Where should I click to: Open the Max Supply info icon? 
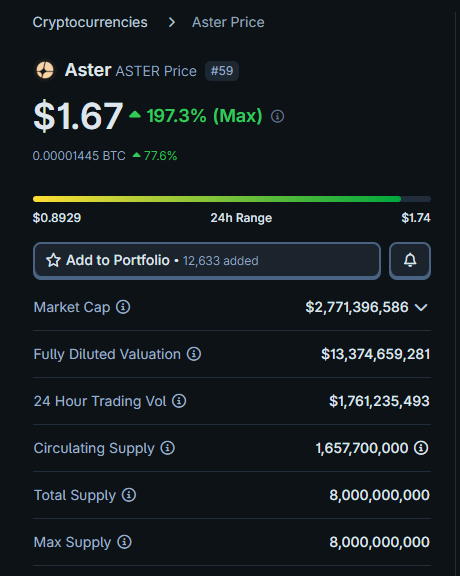pyautogui.click(x=124, y=542)
